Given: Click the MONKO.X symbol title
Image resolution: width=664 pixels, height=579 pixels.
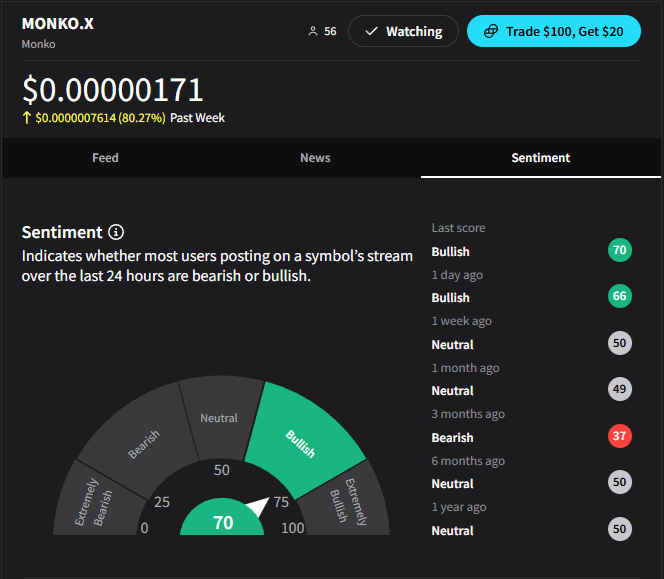Looking at the screenshot, I should [58, 24].
